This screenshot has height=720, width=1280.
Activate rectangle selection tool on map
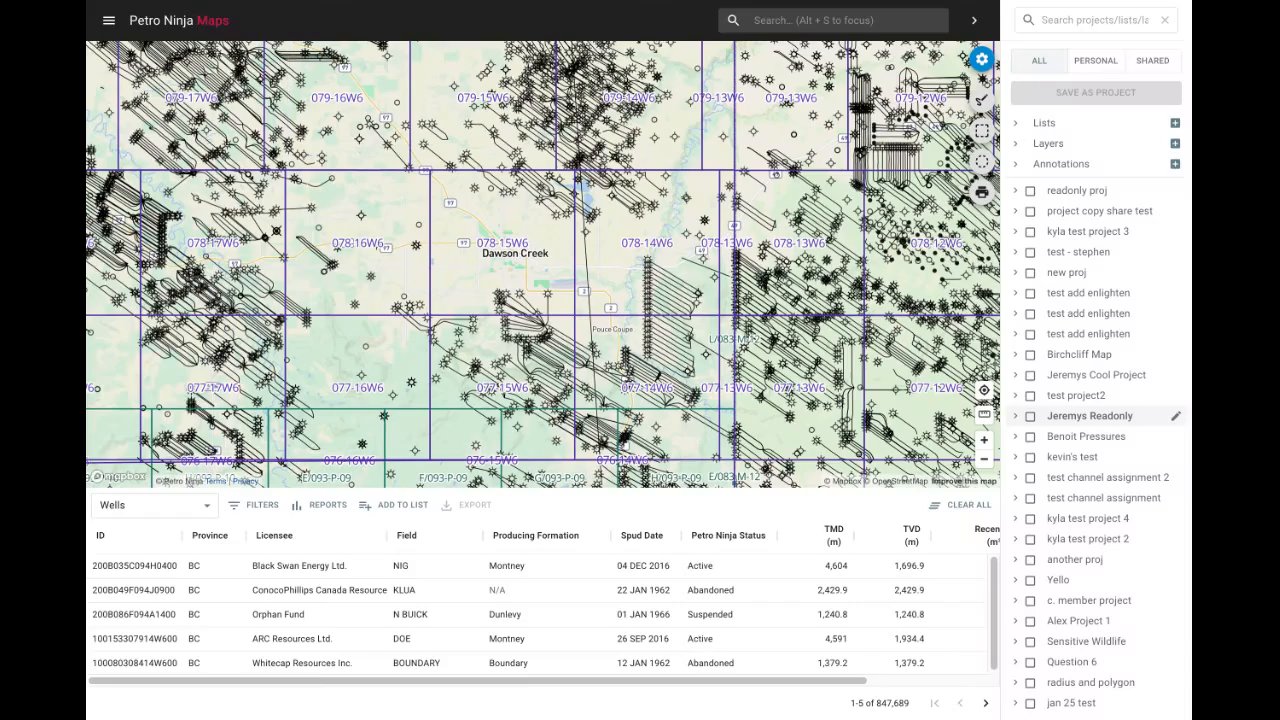click(982, 131)
